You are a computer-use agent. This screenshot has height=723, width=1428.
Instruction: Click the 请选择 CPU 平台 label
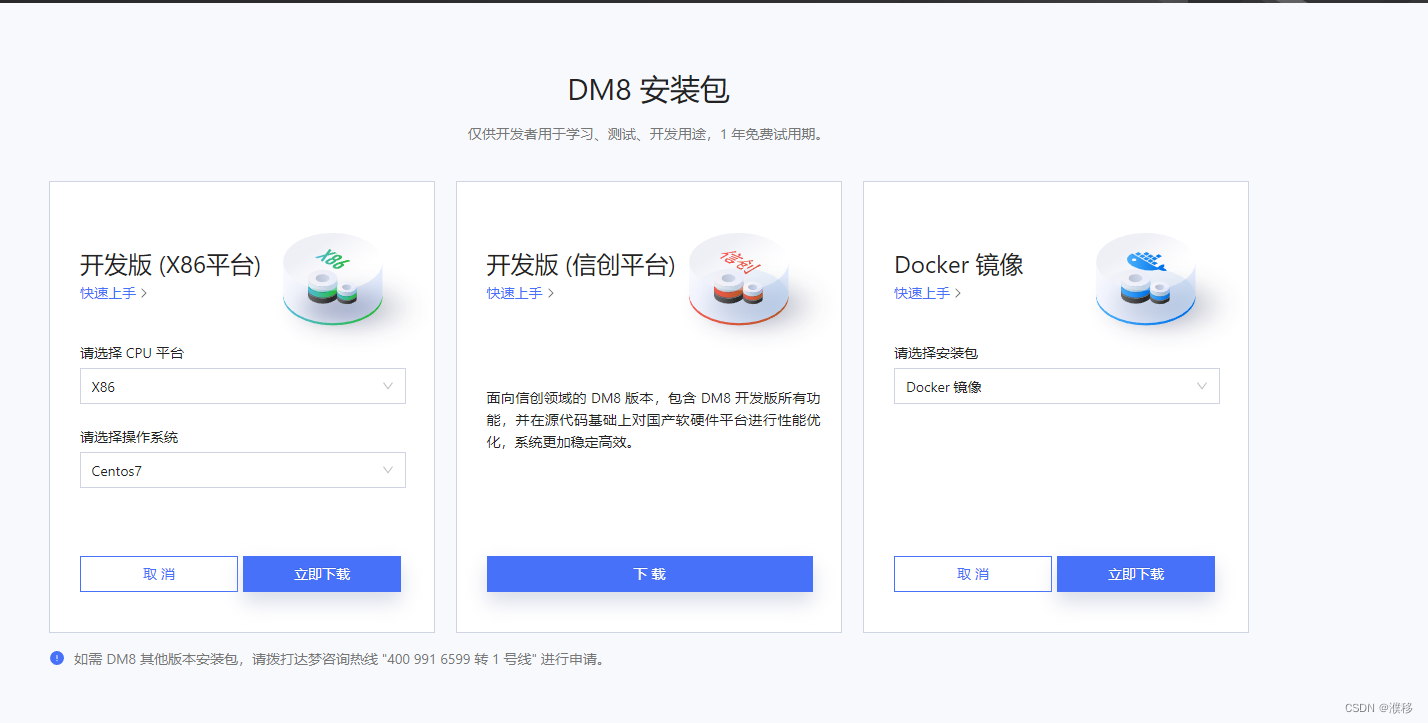[x=132, y=353]
